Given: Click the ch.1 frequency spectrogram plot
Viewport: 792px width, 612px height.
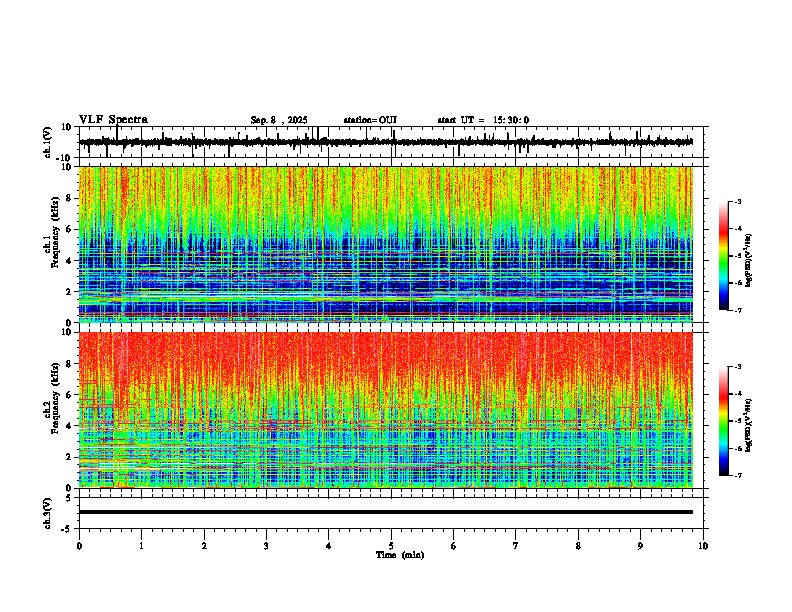Looking at the screenshot, I should [386, 244].
